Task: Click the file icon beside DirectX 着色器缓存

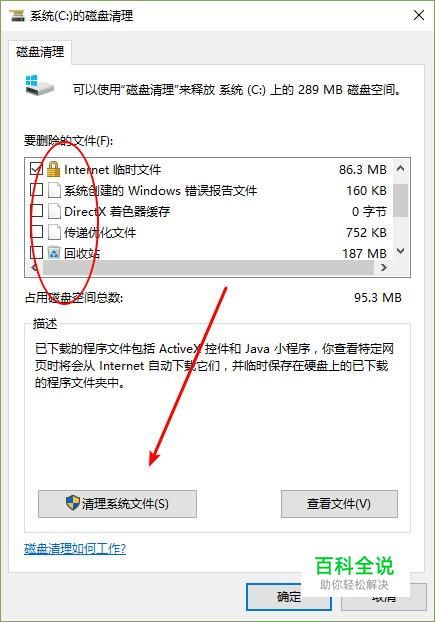Action: 54,211
